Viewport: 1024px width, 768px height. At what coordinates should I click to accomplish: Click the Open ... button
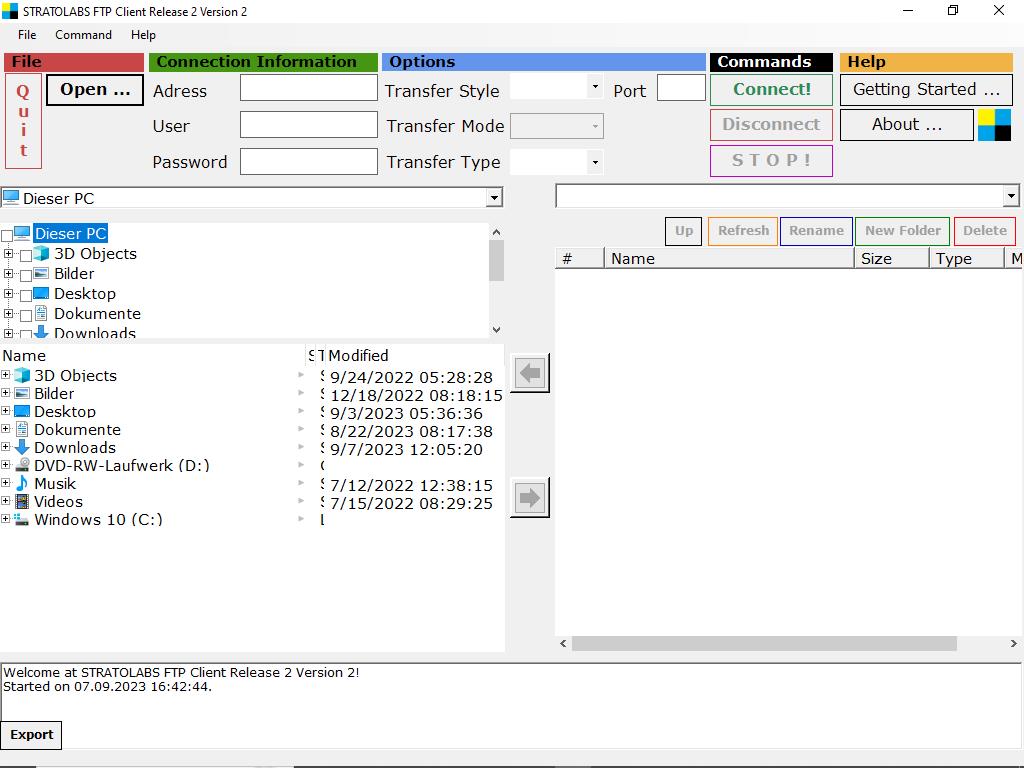(95, 89)
